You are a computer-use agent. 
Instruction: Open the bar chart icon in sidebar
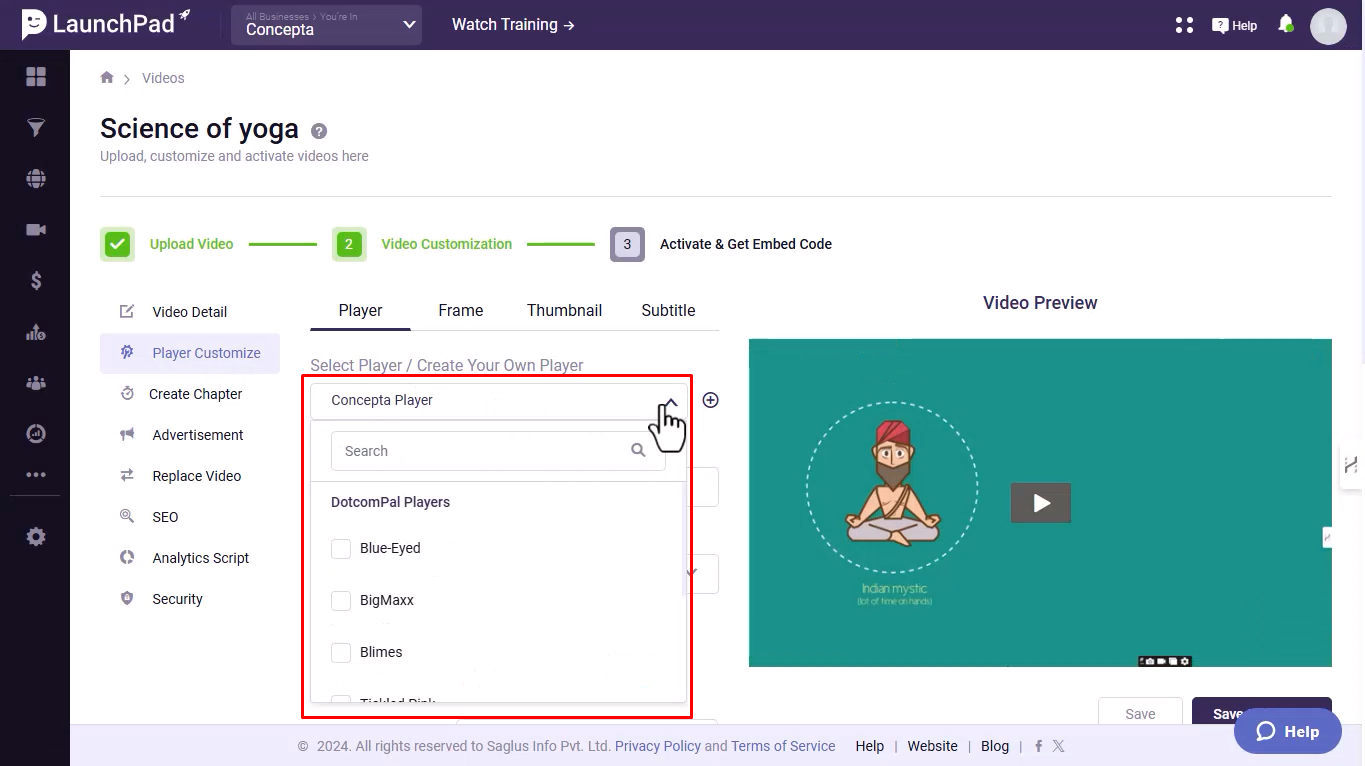click(36, 332)
